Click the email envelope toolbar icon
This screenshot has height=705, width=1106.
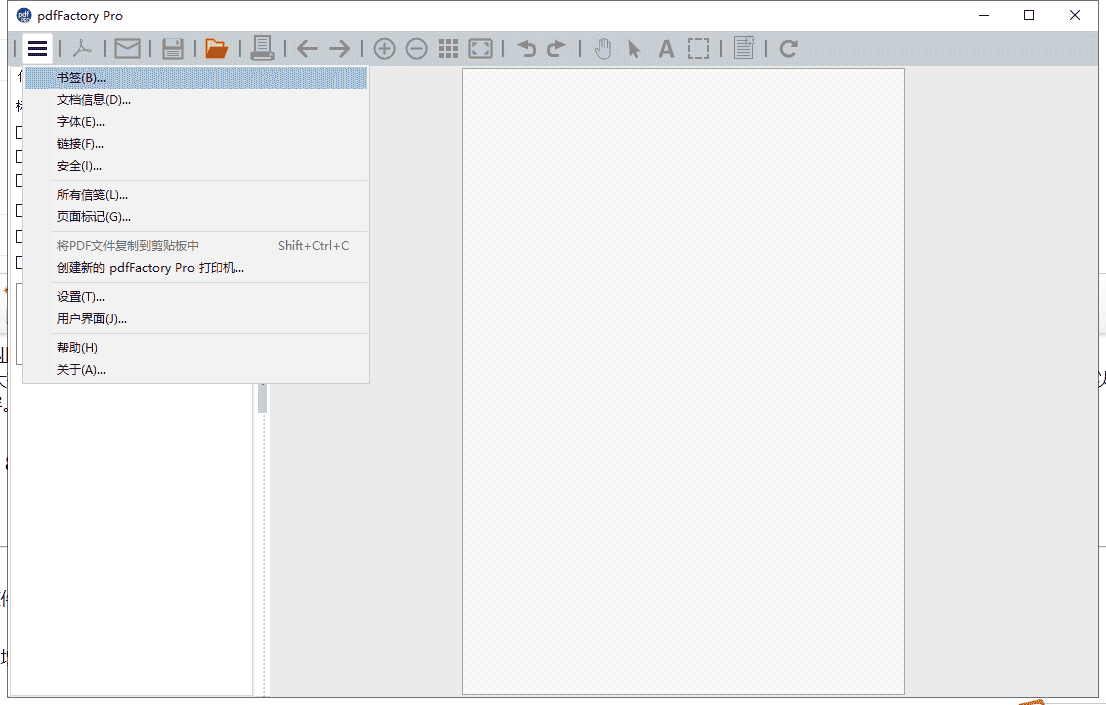[127, 48]
